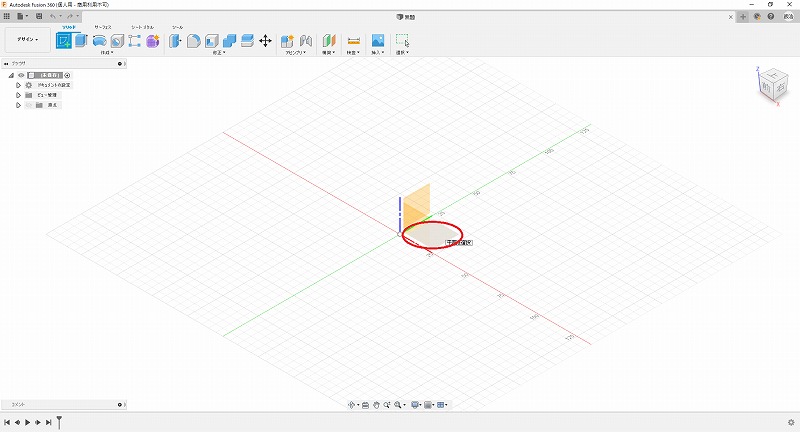Select the Revolve tool
This screenshot has width=800, height=432.
(x=99, y=41)
